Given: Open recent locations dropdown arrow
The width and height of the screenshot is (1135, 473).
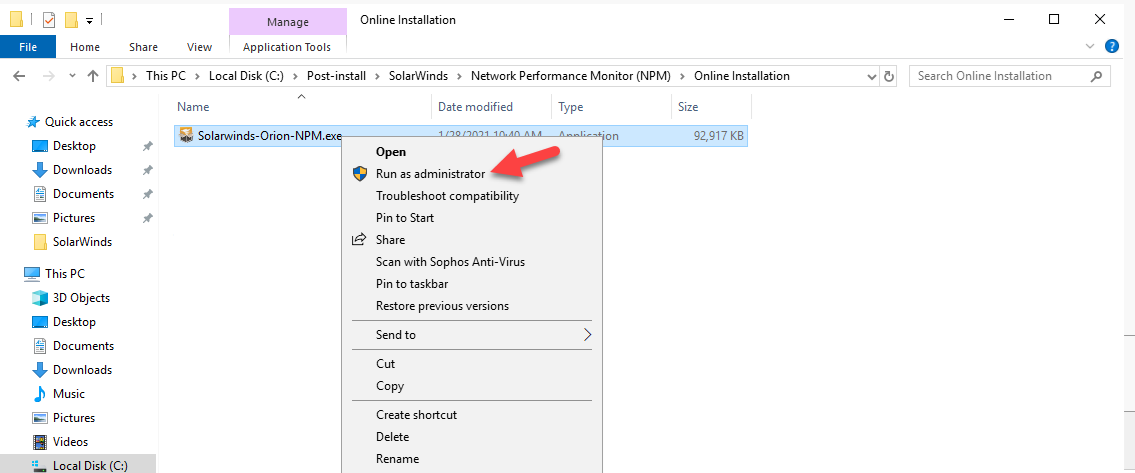Looking at the screenshot, I should tap(72, 75).
